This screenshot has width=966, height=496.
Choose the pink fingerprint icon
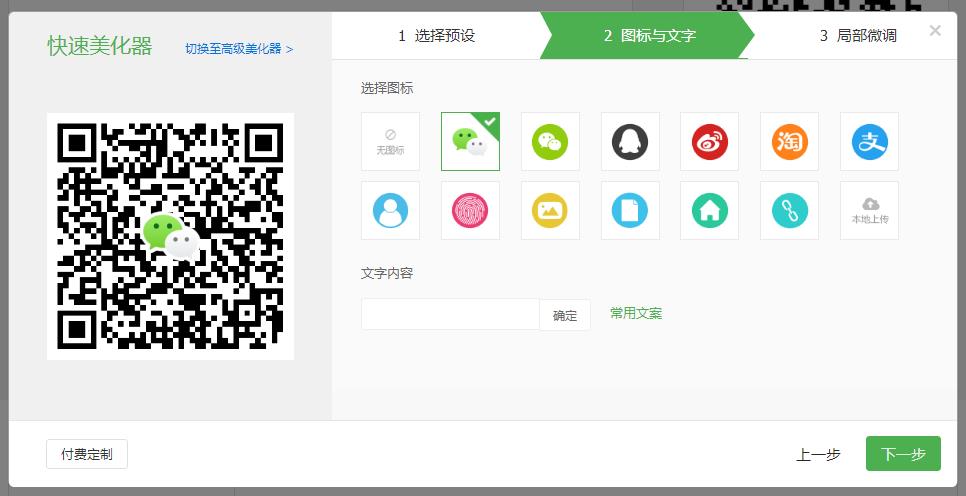click(470, 211)
